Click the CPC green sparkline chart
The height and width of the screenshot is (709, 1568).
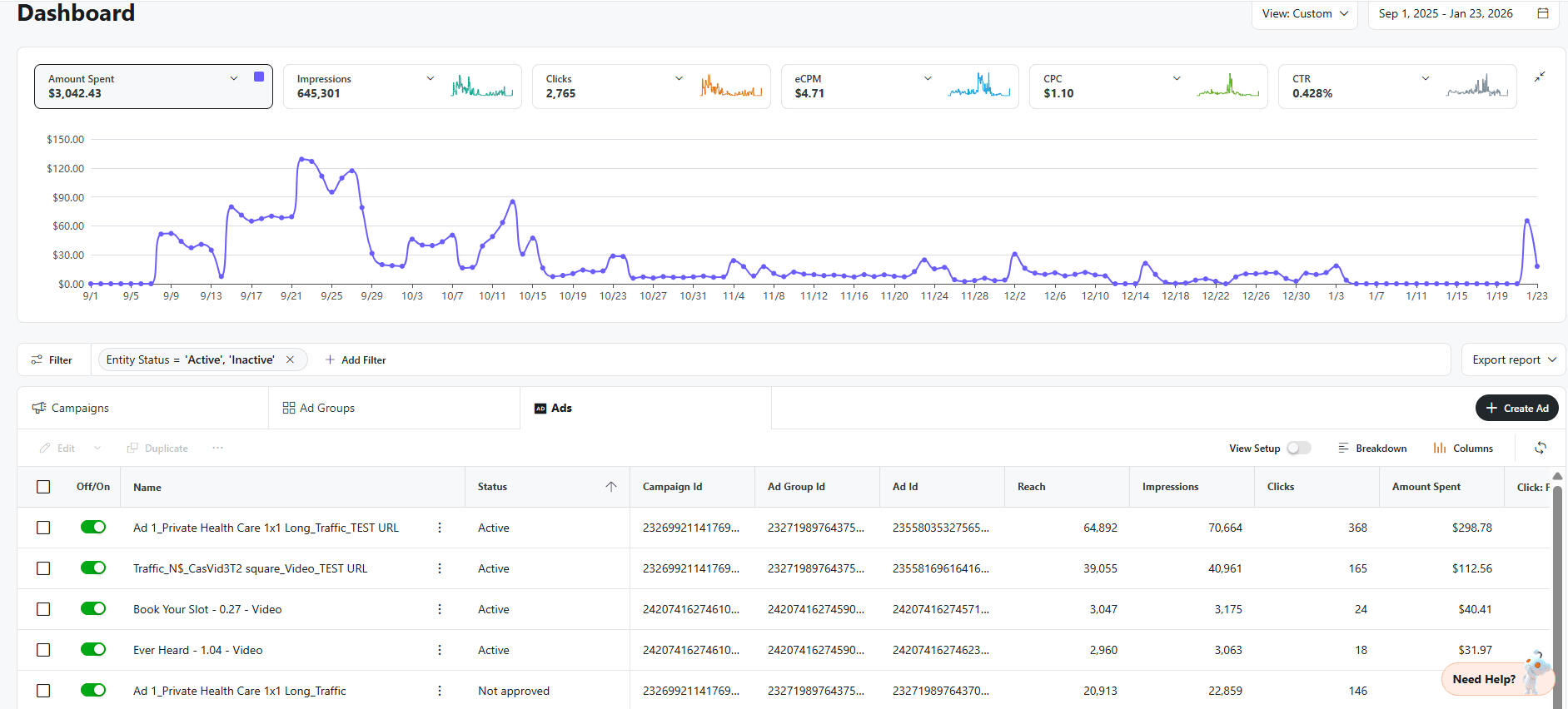(1228, 86)
